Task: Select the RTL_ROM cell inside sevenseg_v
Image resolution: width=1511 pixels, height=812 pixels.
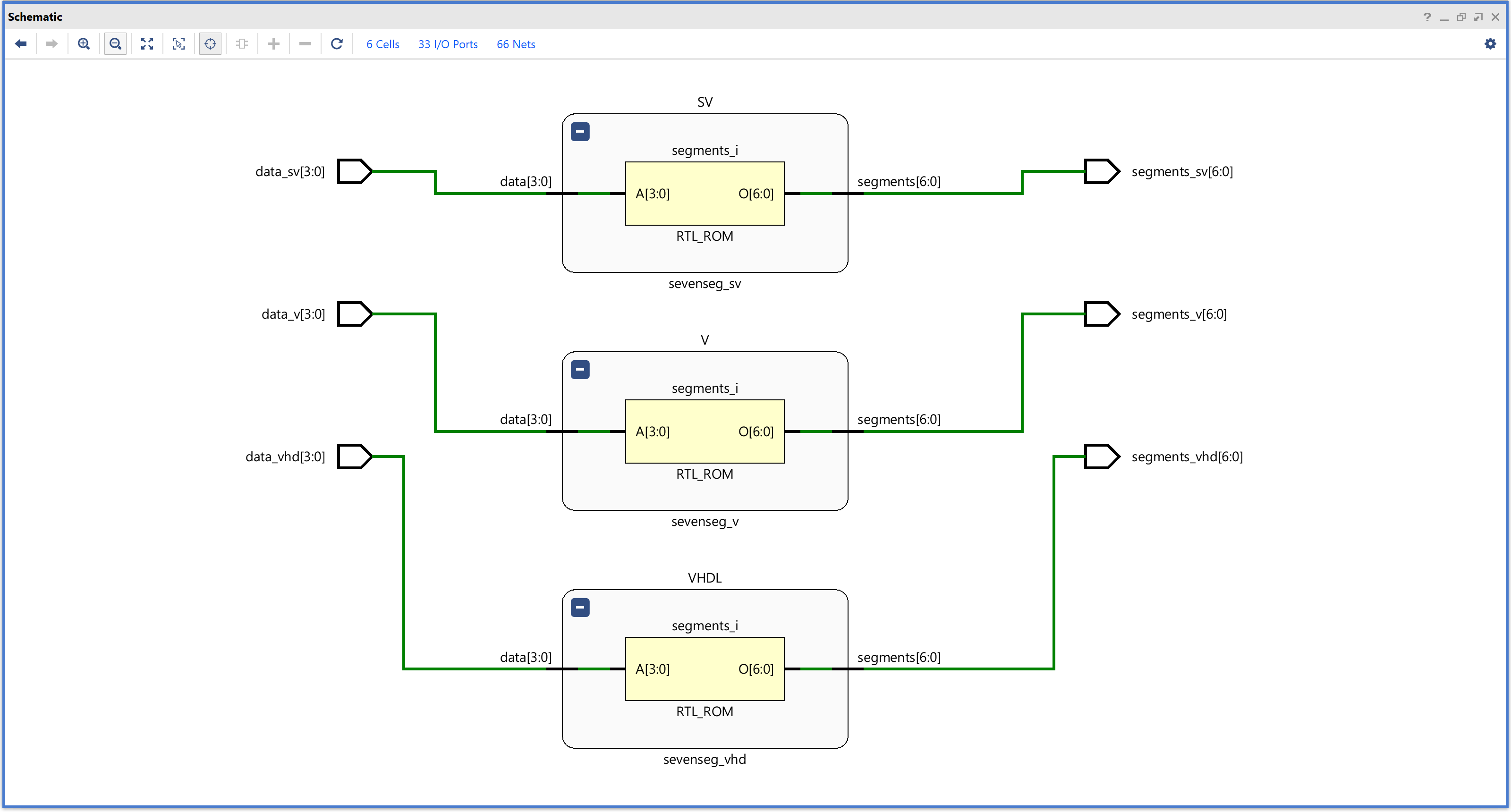Action: click(705, 431)
